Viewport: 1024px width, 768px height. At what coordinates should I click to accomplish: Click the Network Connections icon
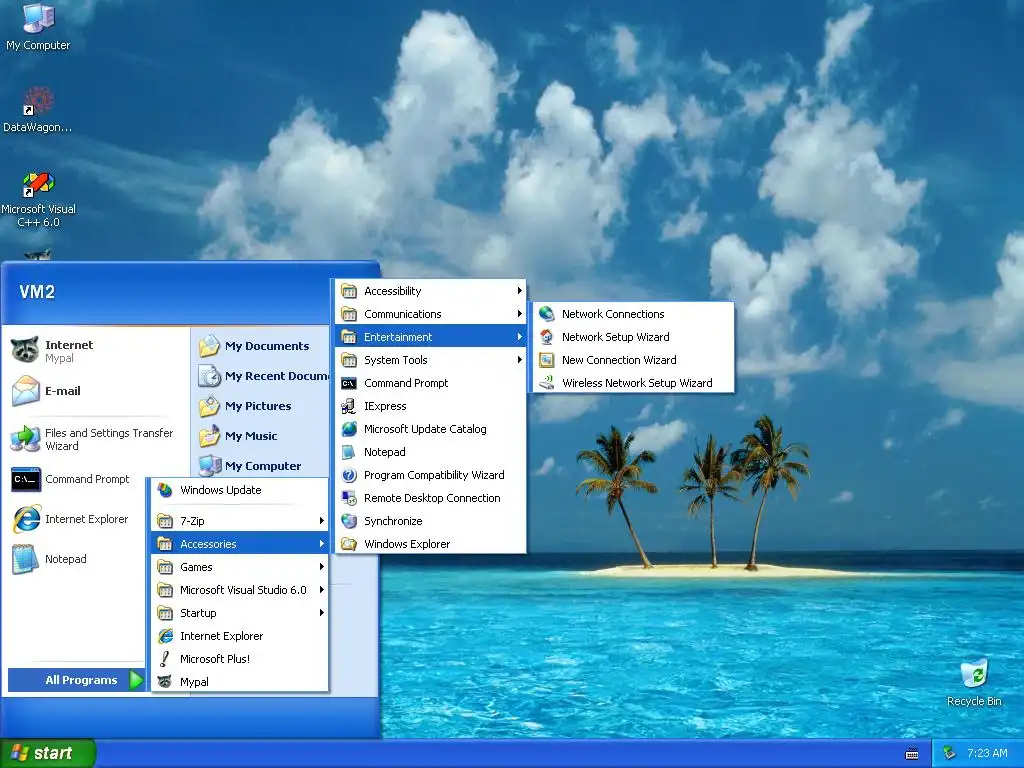[x=547, y=314]
